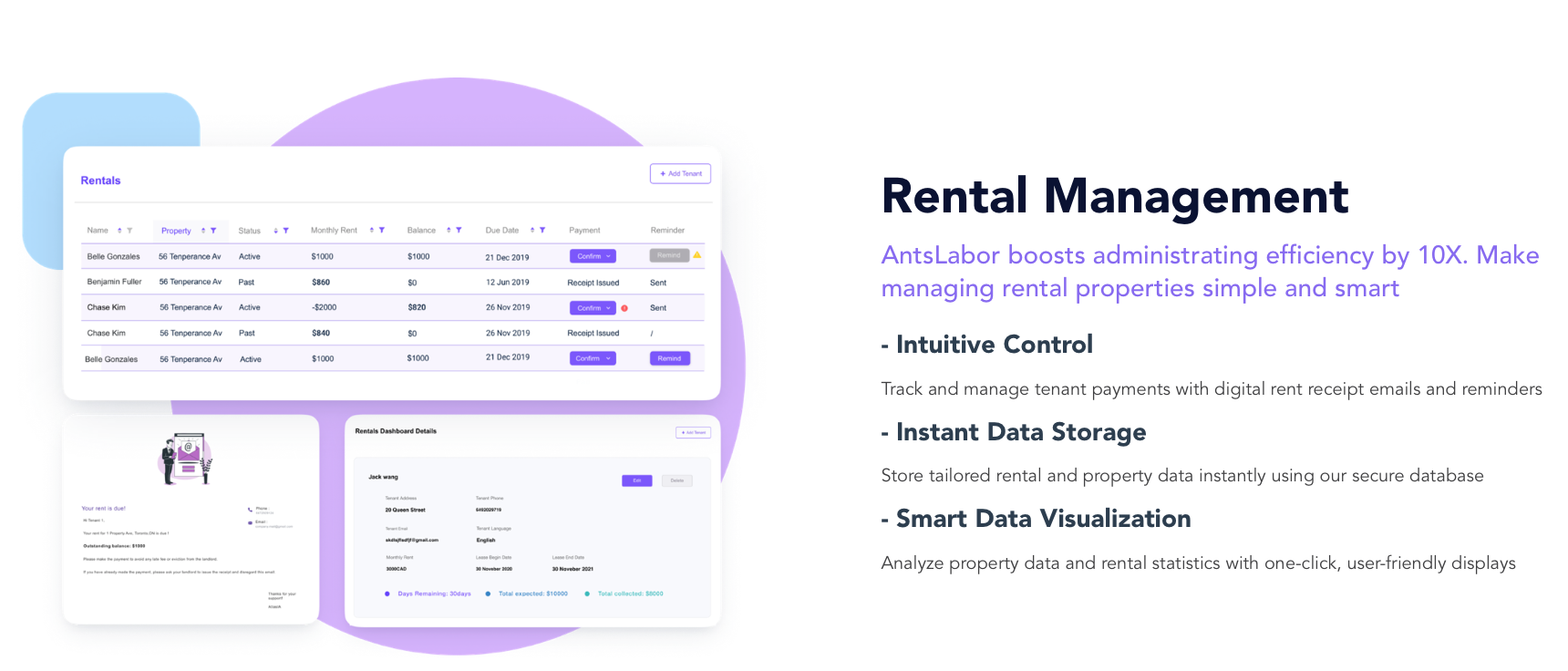Image resolution: width=1568 pixels, height=671 pixels.
Task: Click the Balance column header
Action: (421, 231)
